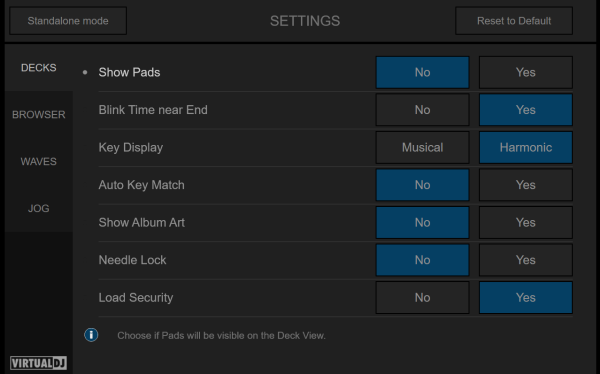Open the DECKS settings tab
The width and height of the screenshot is (600, 374).
point(39,68)
